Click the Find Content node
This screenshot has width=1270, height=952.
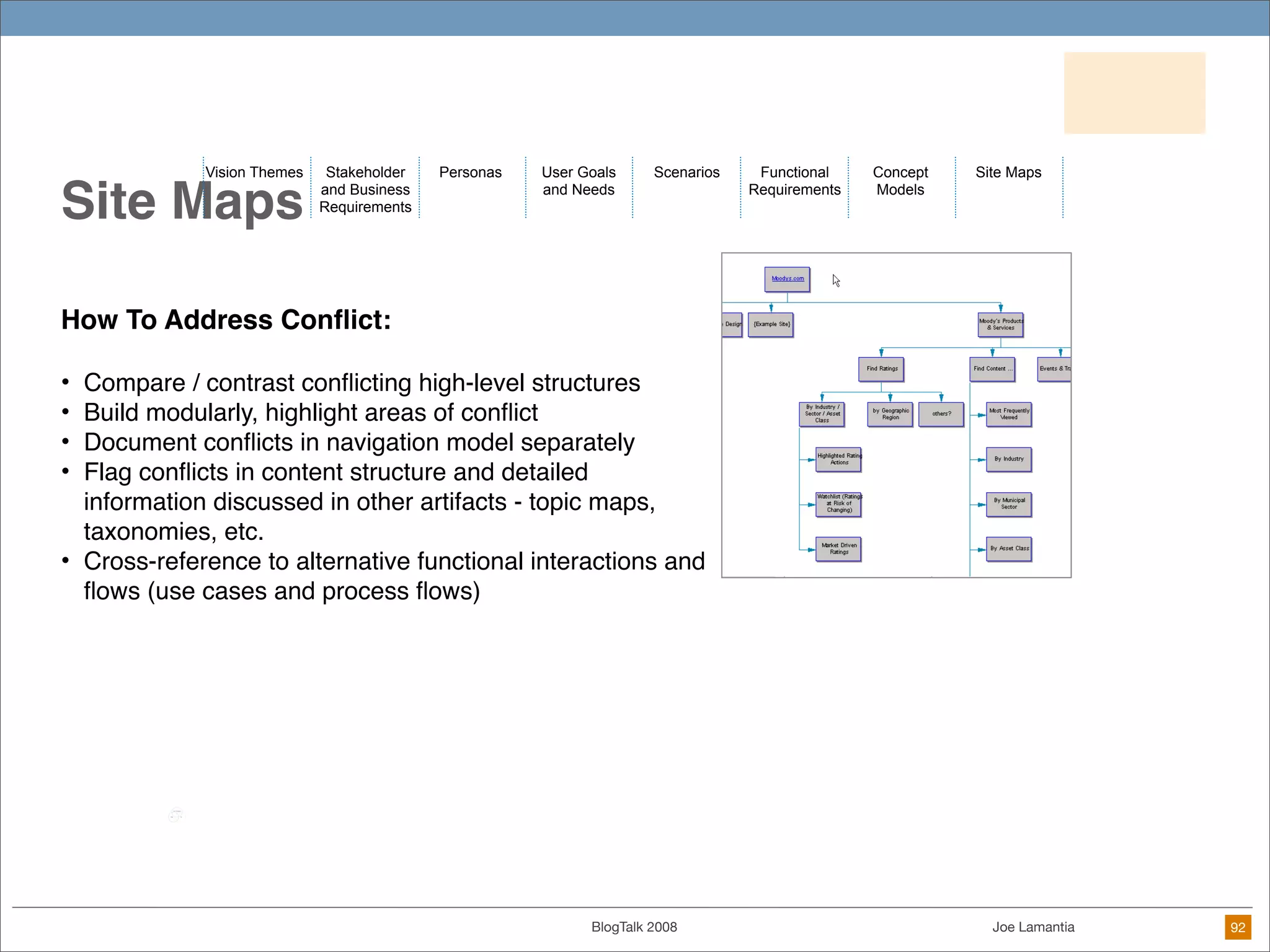992,369
